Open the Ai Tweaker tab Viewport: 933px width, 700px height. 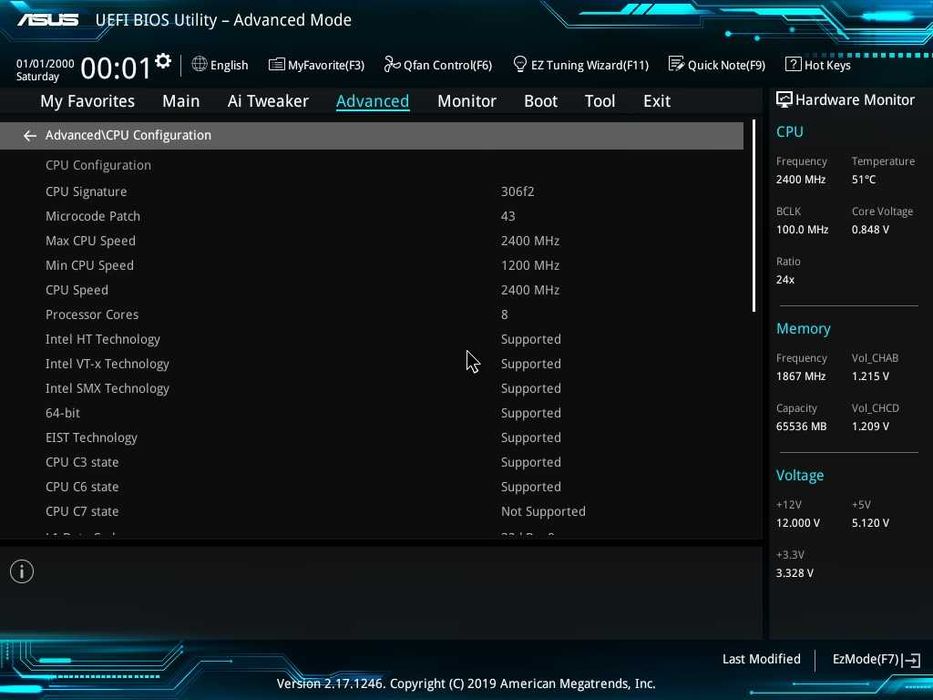pos(268,101)
